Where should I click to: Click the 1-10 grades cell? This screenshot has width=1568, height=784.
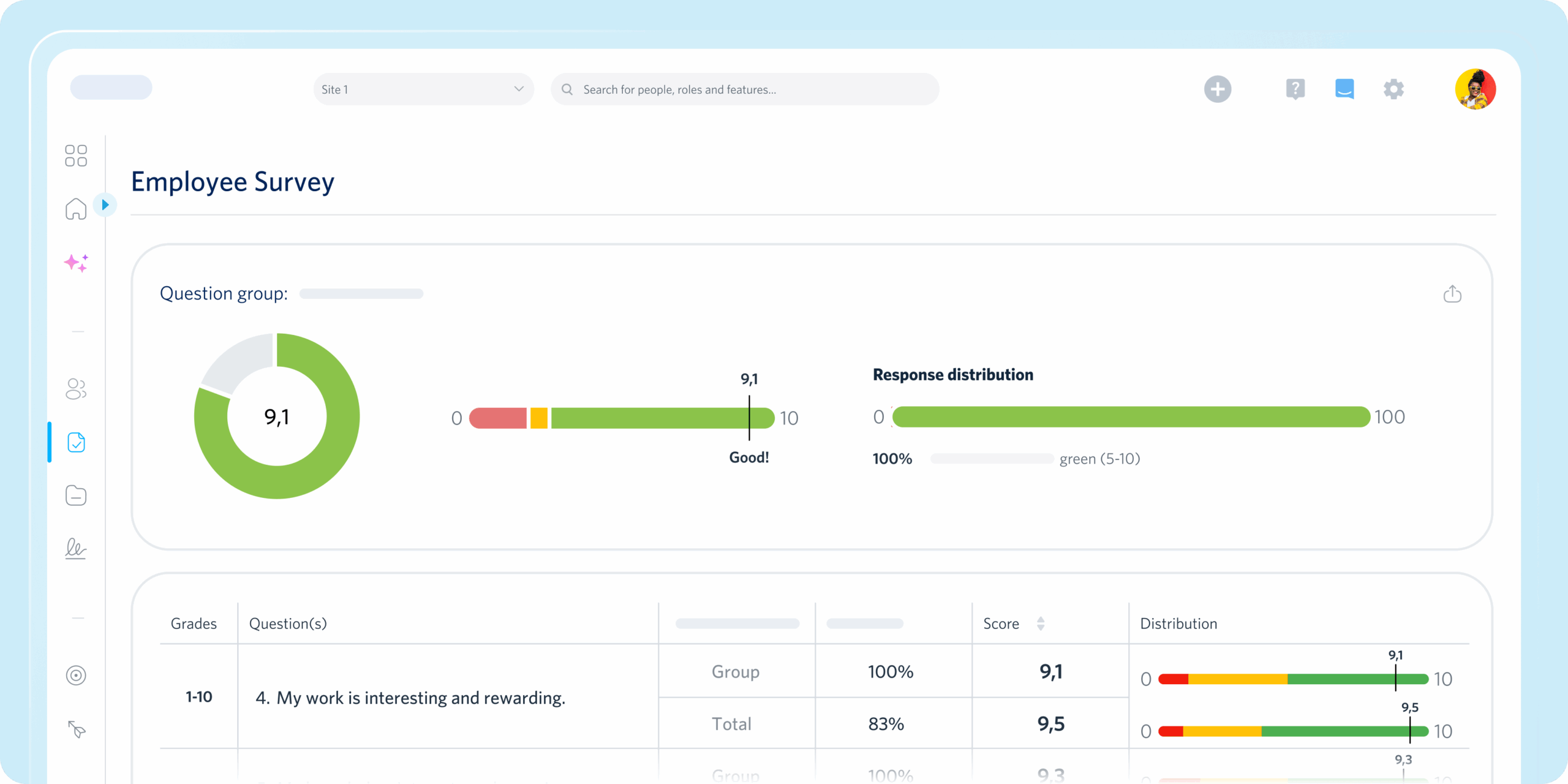198,696
